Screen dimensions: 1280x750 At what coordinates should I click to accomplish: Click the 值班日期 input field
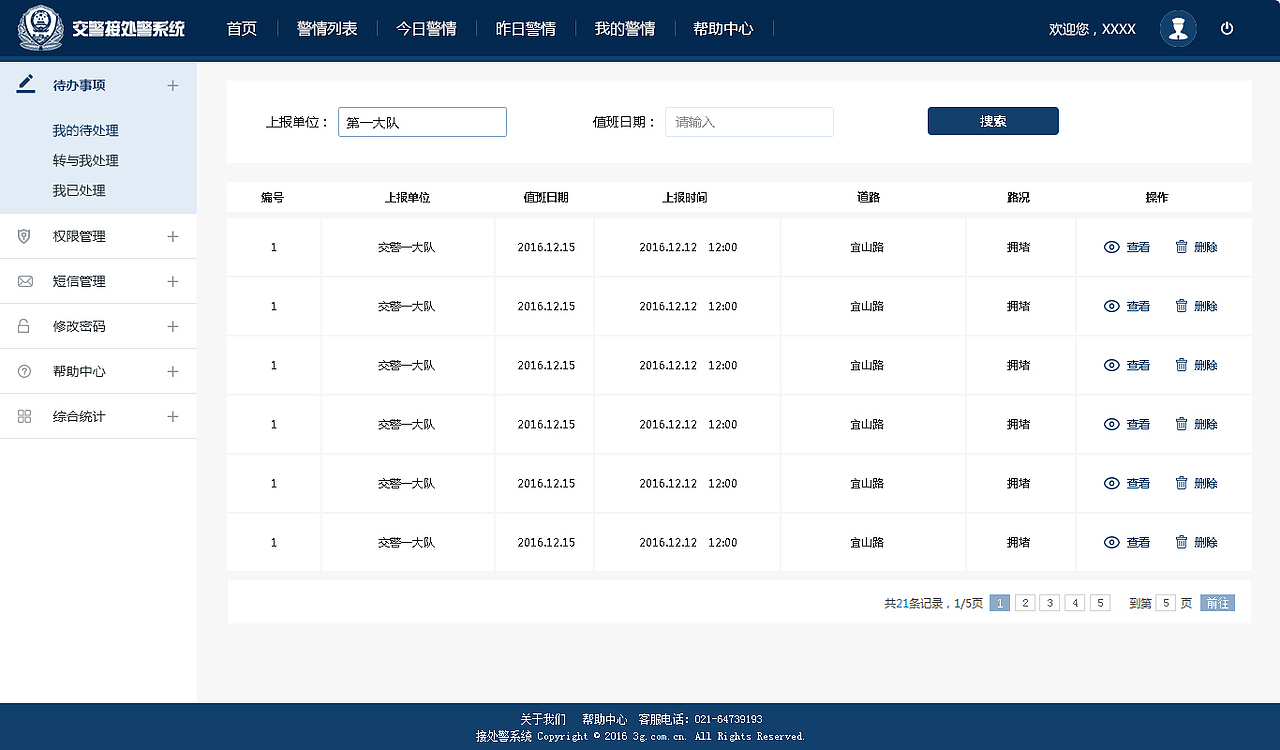click(749, 121)
